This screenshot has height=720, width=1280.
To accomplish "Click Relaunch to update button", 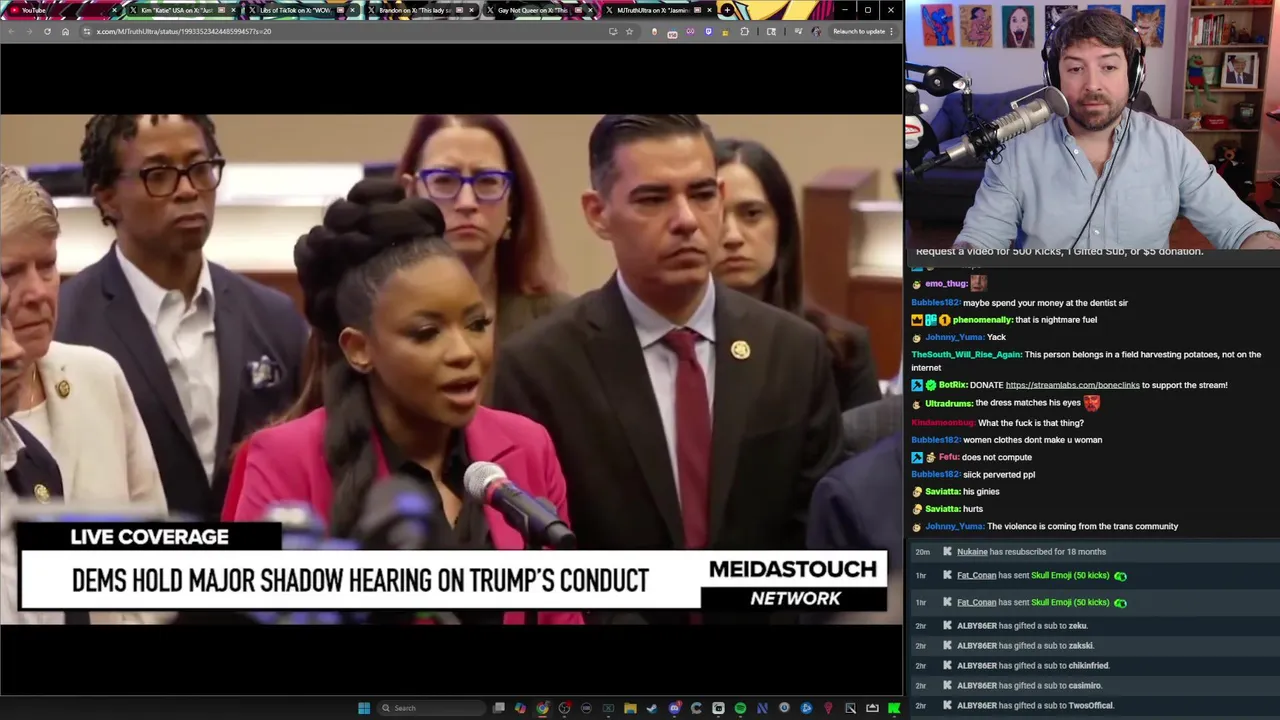I will pyautogui.click(x=859, y=31).
